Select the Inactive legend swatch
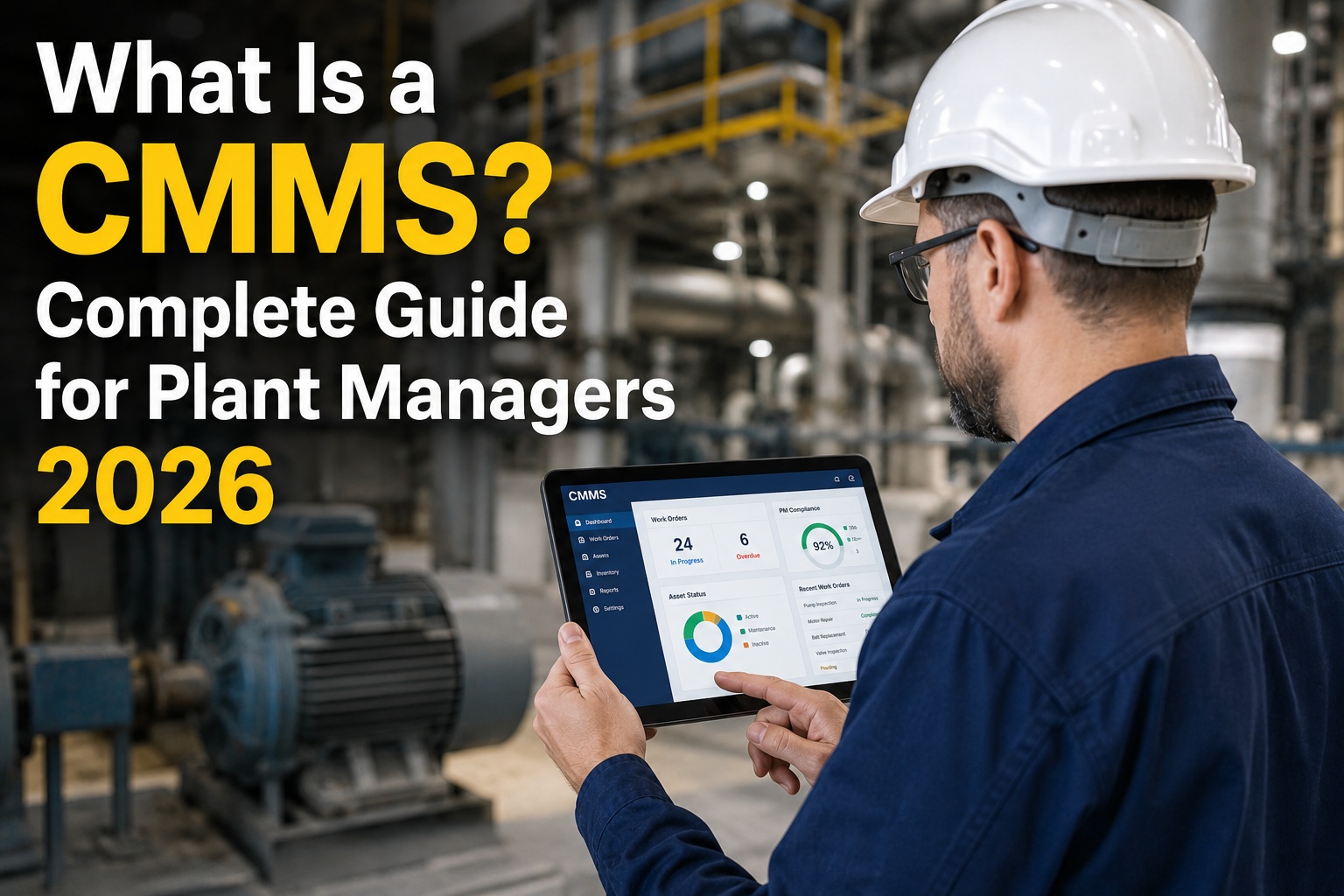 (745, 645)
